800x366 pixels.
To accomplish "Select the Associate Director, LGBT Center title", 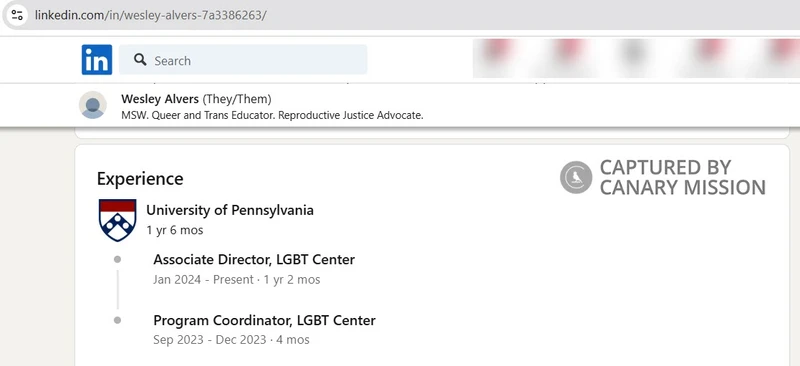I will (254, 259).
